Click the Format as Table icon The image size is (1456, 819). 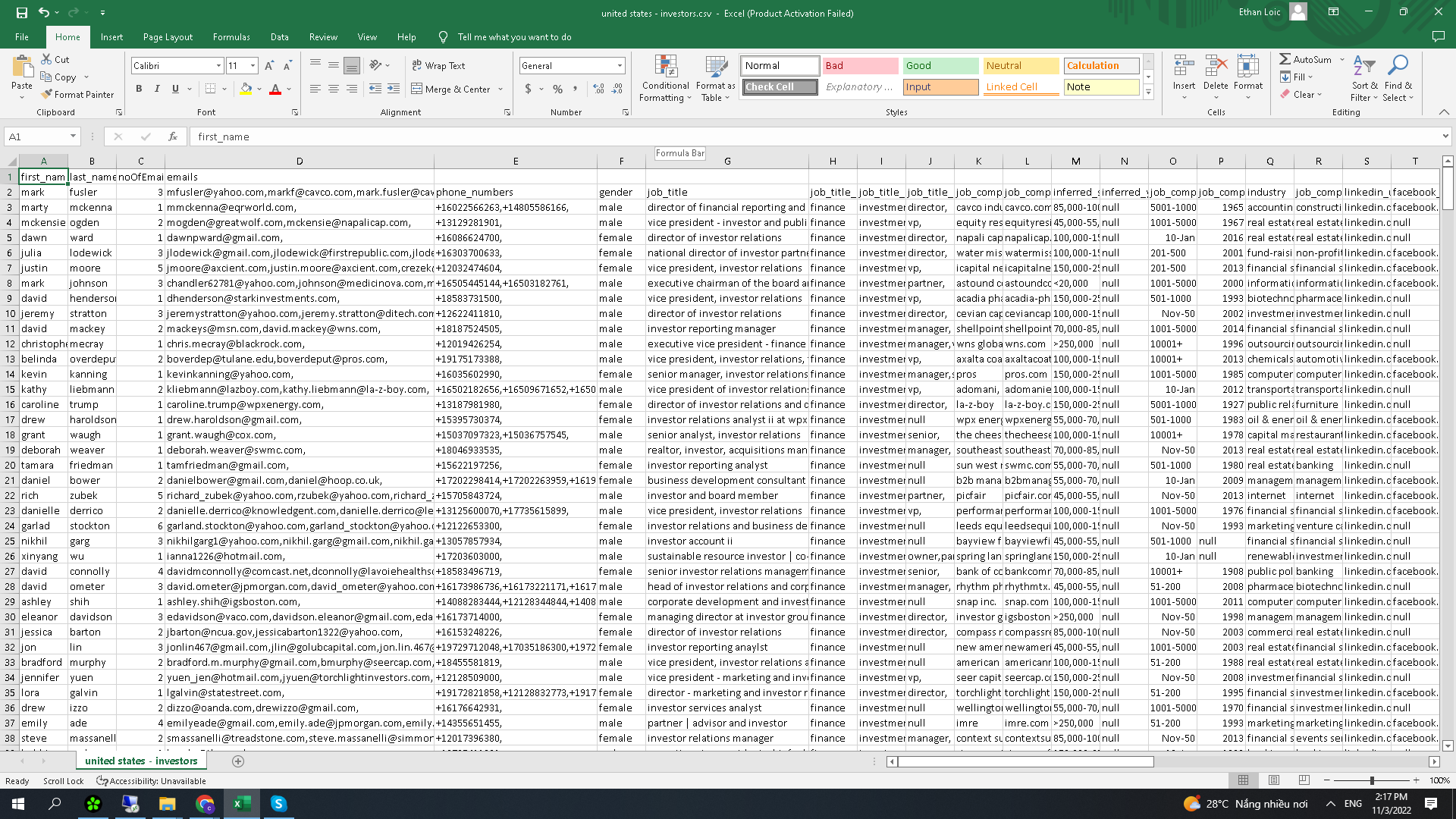(x=715, y=79)
